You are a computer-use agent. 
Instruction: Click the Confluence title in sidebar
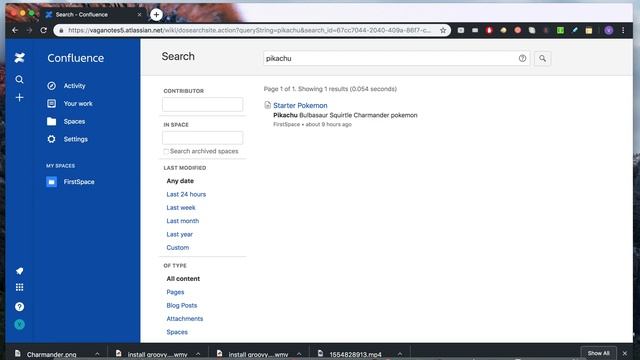pyautogui.click(x=76, y=58)
